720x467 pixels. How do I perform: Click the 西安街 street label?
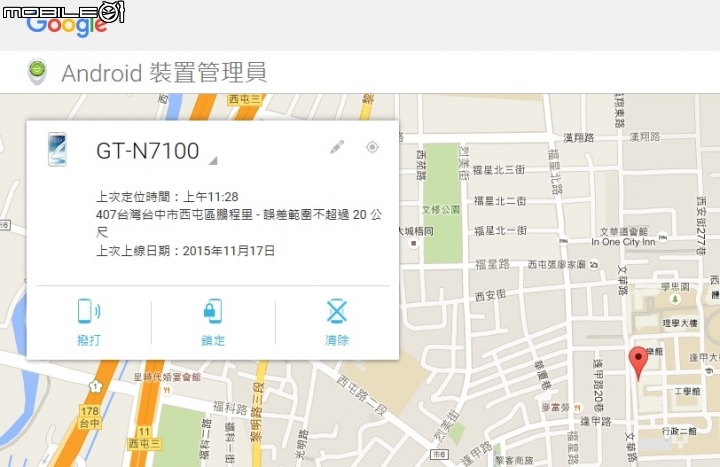tap(490, 295)
